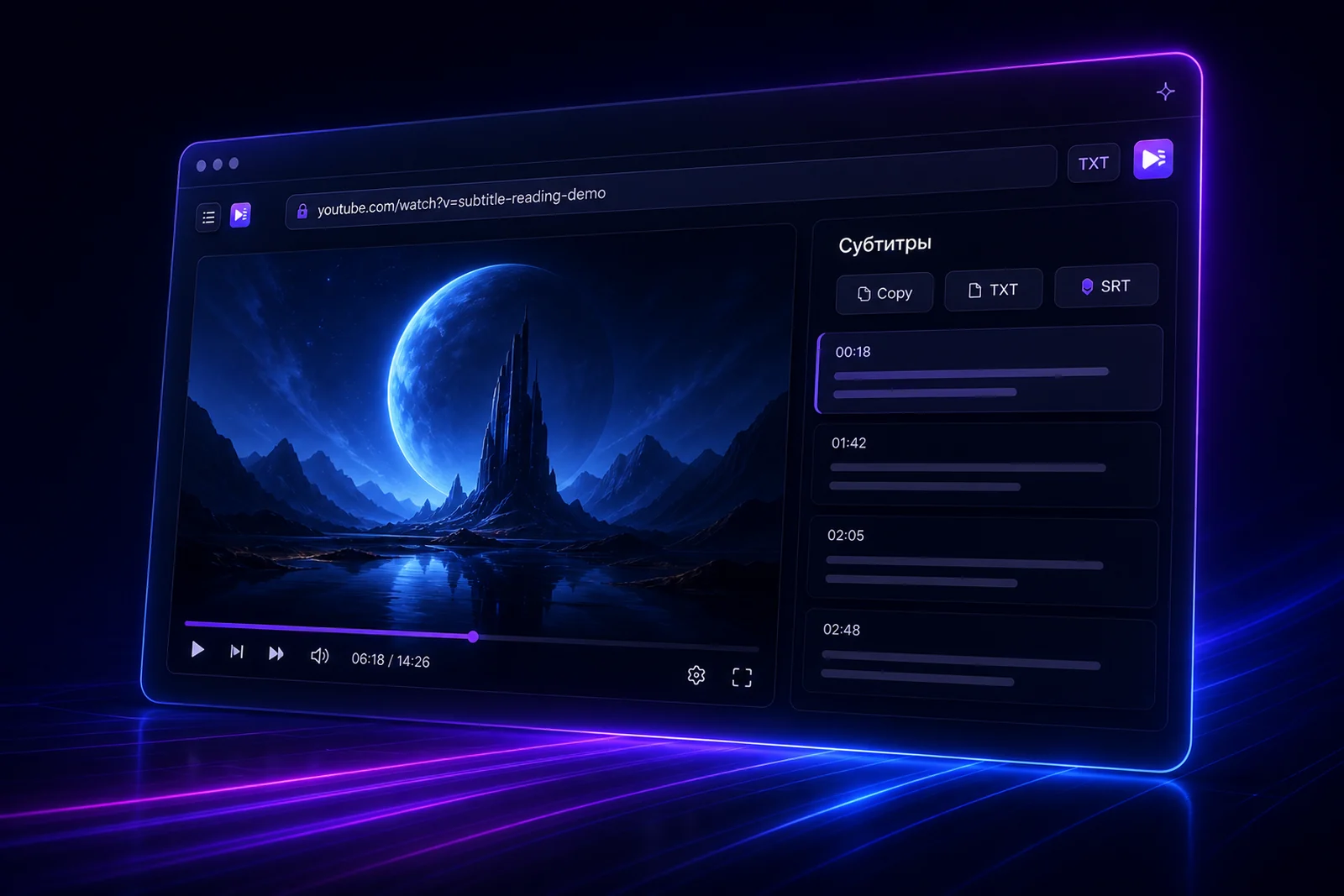
Task: Open the purple play extension button at top right
Action: [x=1153, y=159]
